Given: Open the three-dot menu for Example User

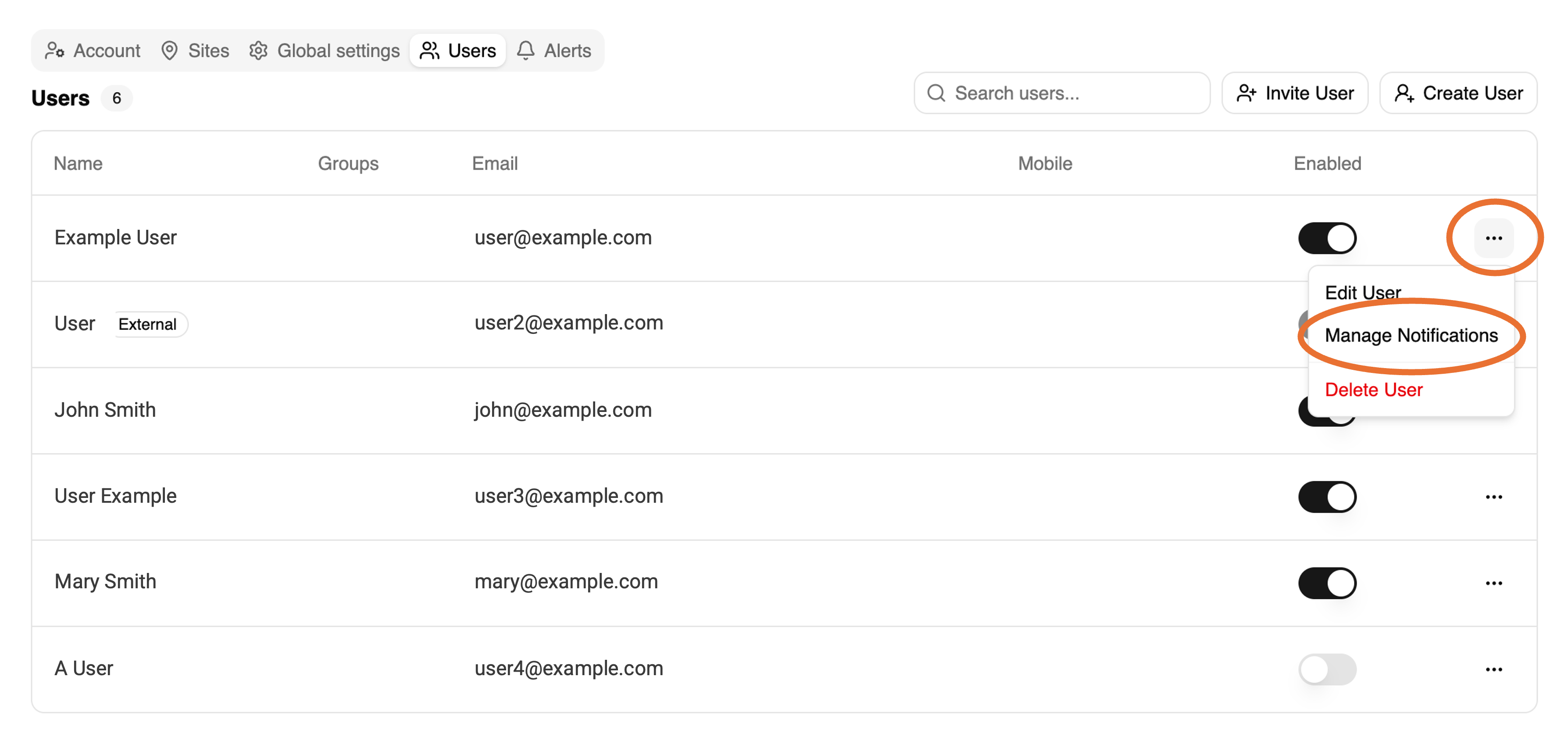Looking at the screenshot, I should (1494, 238).
